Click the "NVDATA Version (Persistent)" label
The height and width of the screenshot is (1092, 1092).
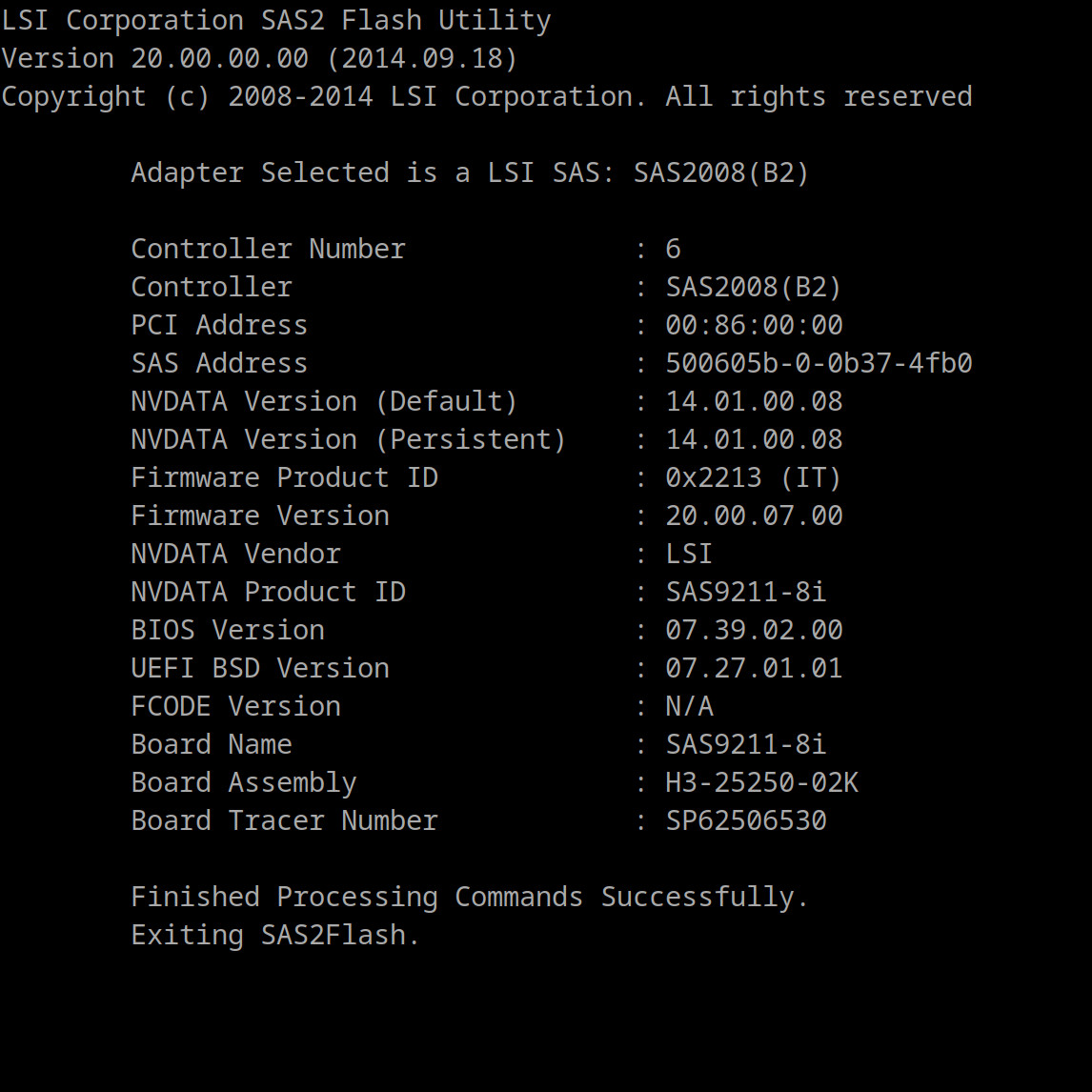[349, 439]
